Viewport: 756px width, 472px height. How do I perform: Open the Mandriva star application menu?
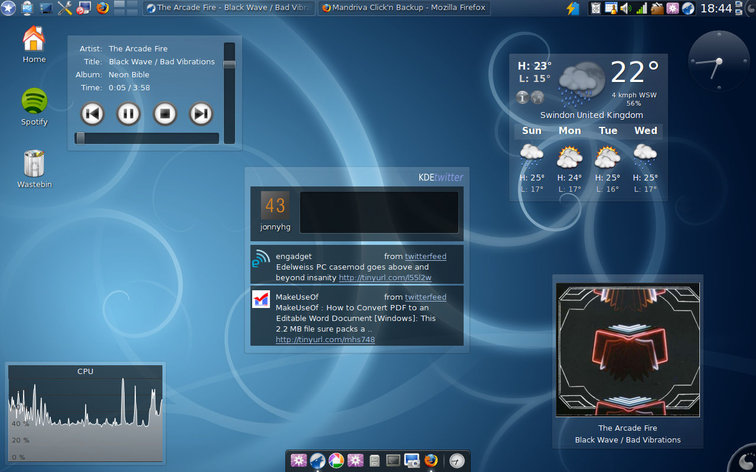pyautogui.click(x=8, y=8)
